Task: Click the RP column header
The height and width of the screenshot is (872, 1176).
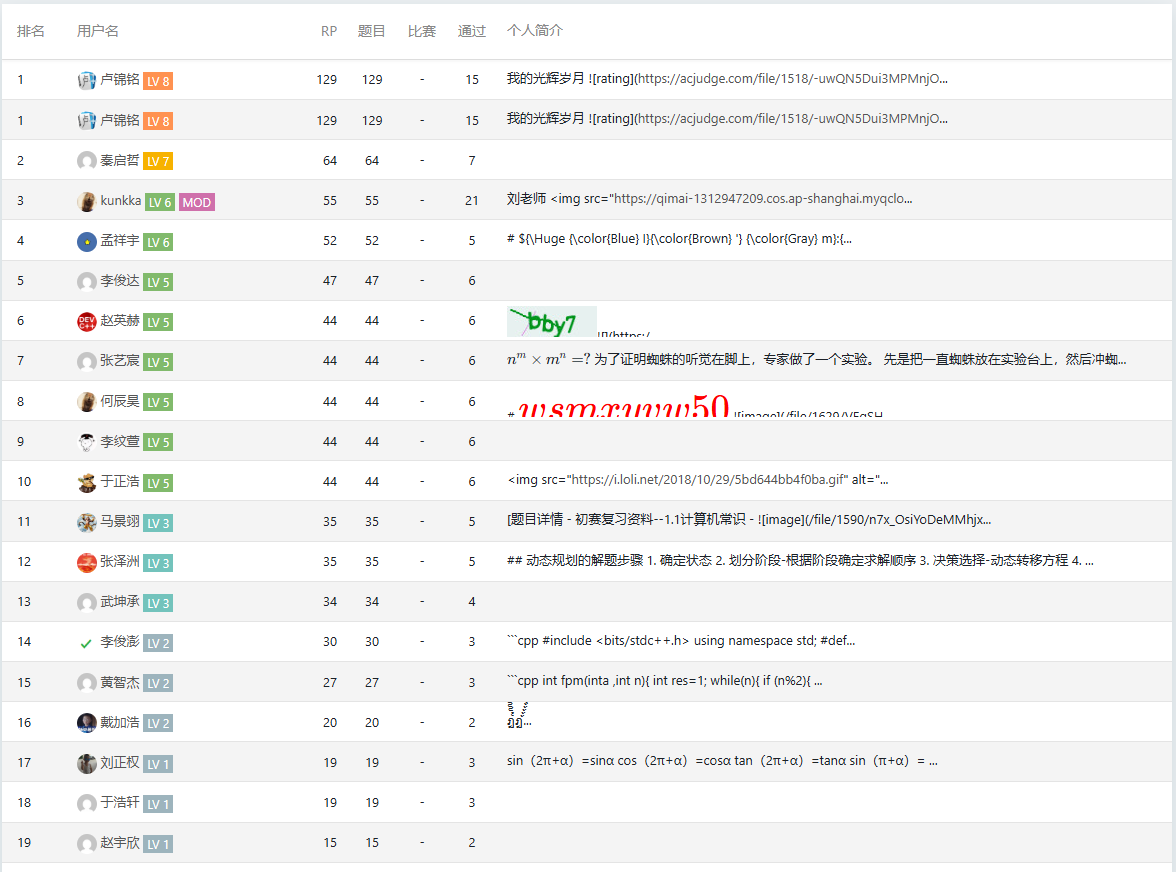Action: tap(329, 31)
